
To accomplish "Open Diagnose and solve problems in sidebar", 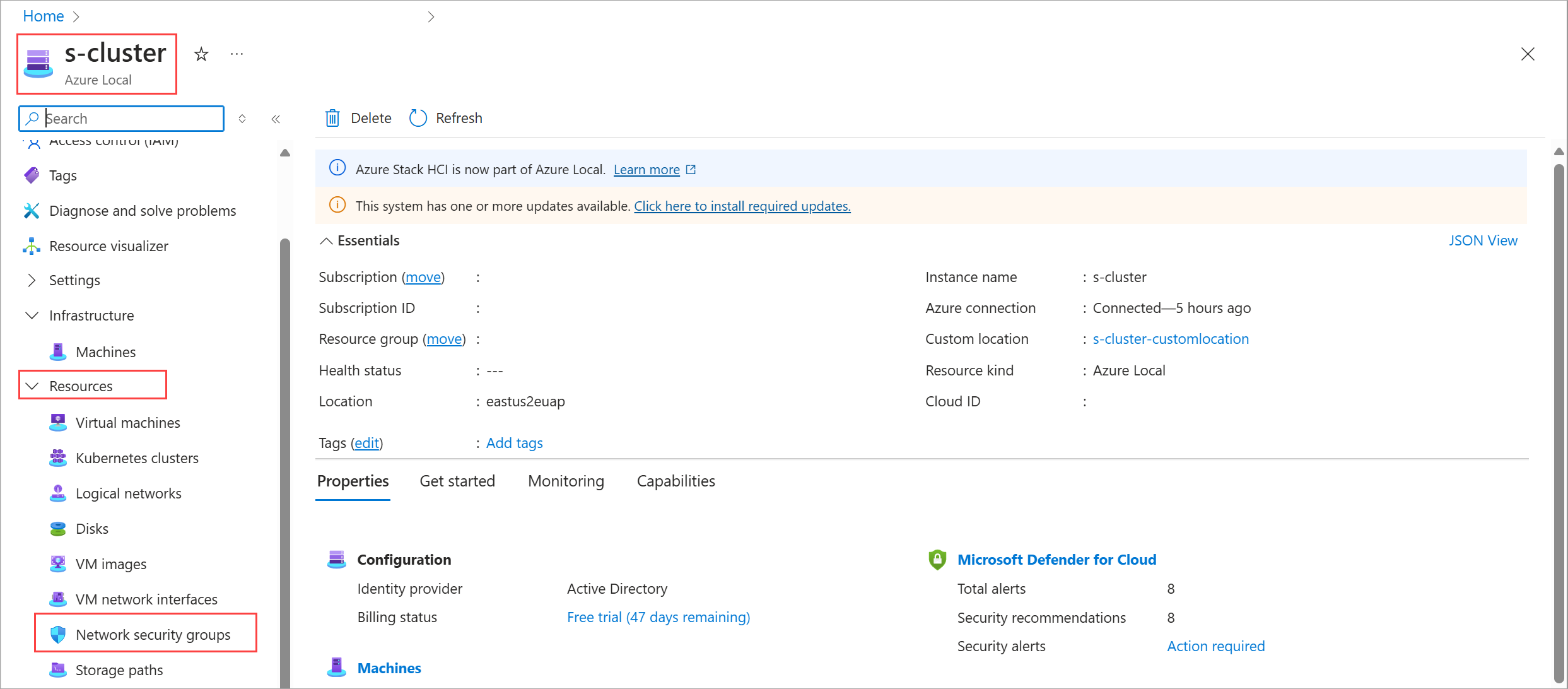I will [142, 211].
